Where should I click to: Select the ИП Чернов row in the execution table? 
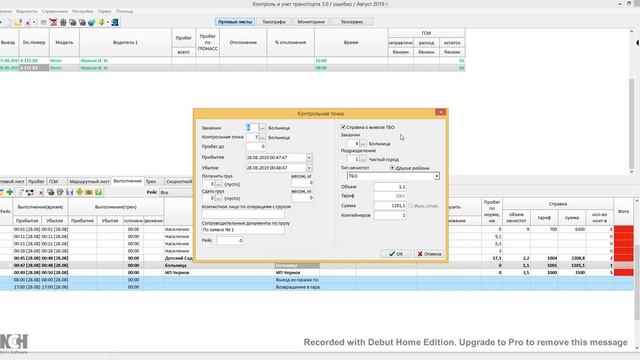(x=317, y=272)
